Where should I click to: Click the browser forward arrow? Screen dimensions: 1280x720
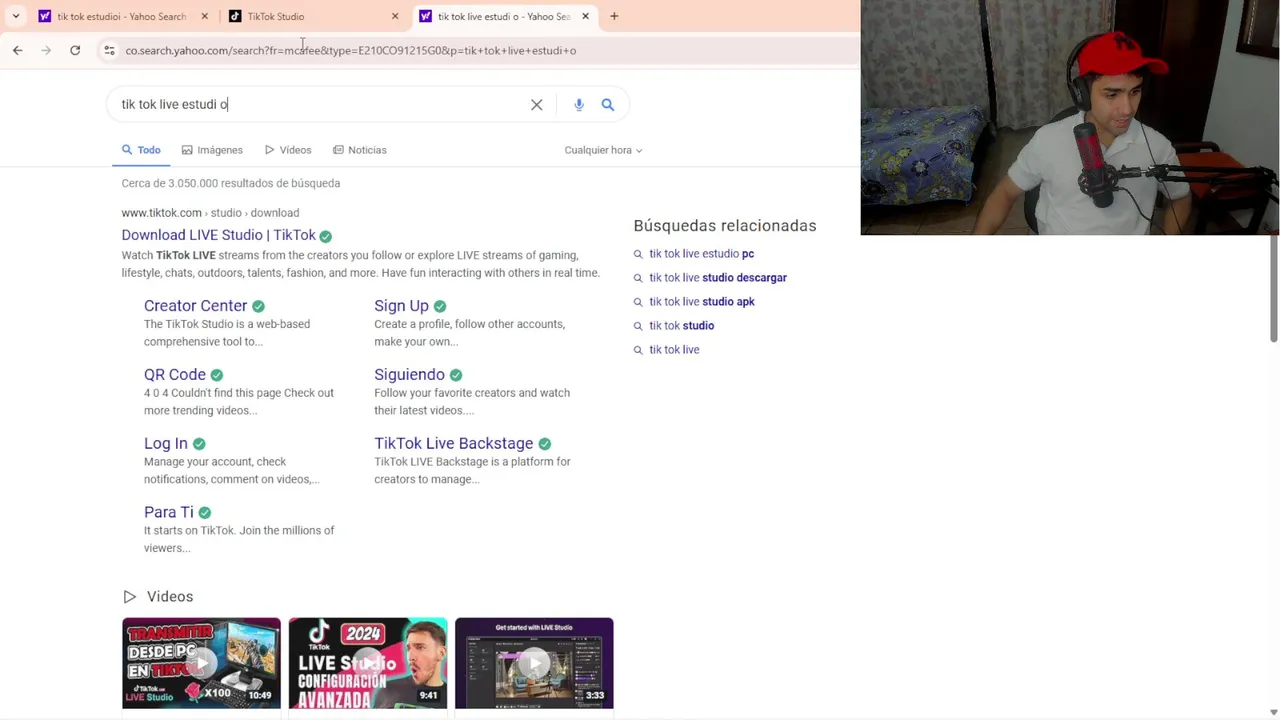(x=46, y=50)
